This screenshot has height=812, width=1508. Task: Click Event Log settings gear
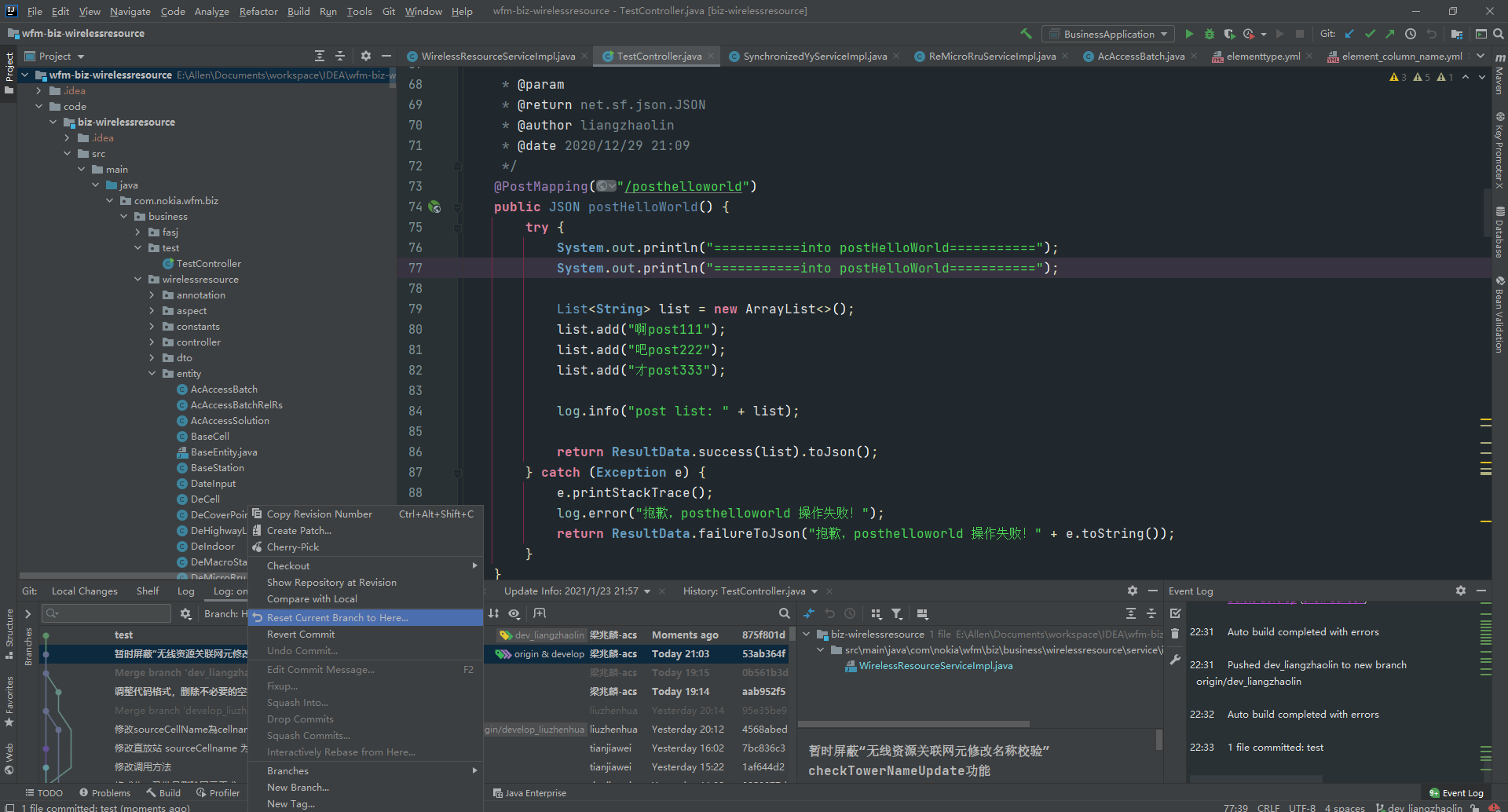1460,591
